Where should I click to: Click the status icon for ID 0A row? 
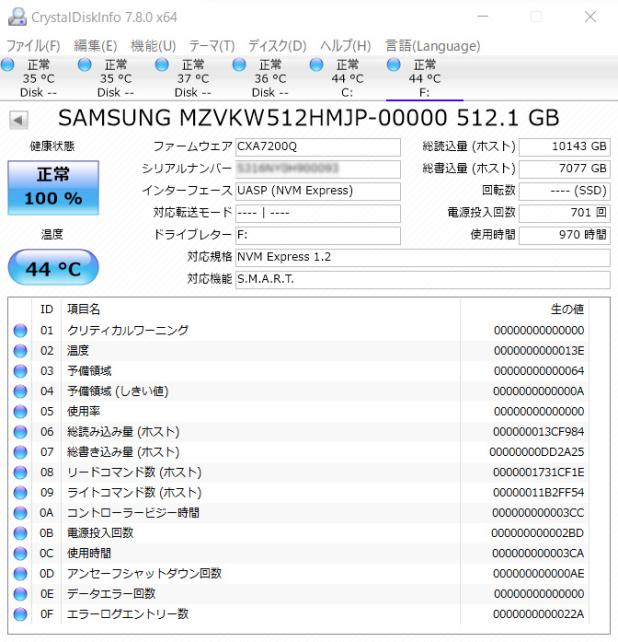point(20,513)
